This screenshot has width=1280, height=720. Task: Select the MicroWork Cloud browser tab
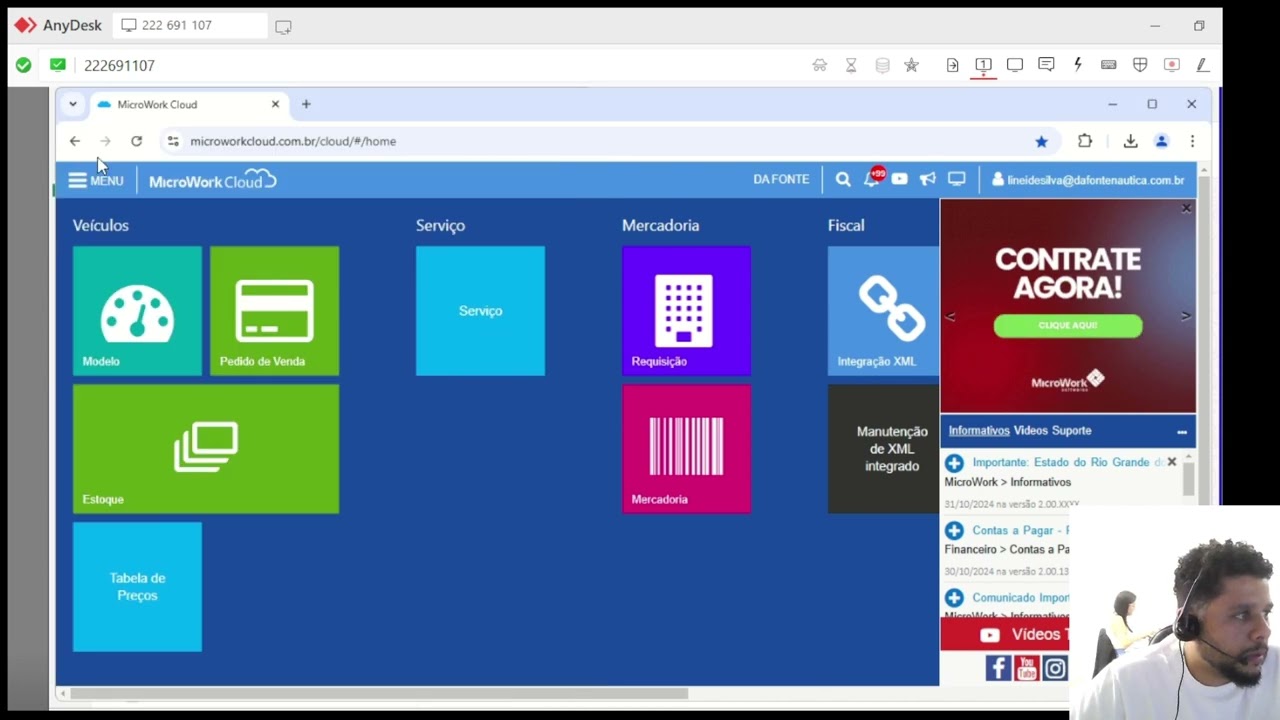tap(188, 104)
